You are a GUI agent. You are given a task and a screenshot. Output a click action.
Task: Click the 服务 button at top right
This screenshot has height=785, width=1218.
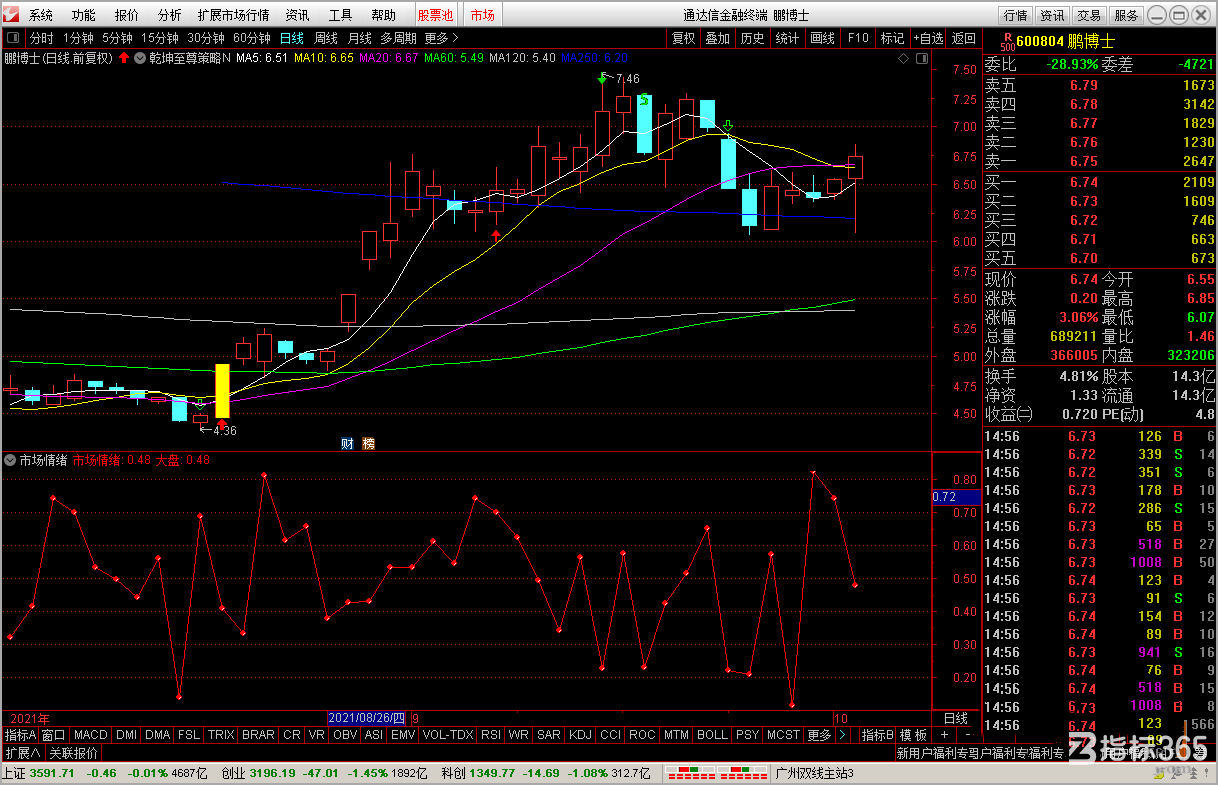tap(1126, 15)
